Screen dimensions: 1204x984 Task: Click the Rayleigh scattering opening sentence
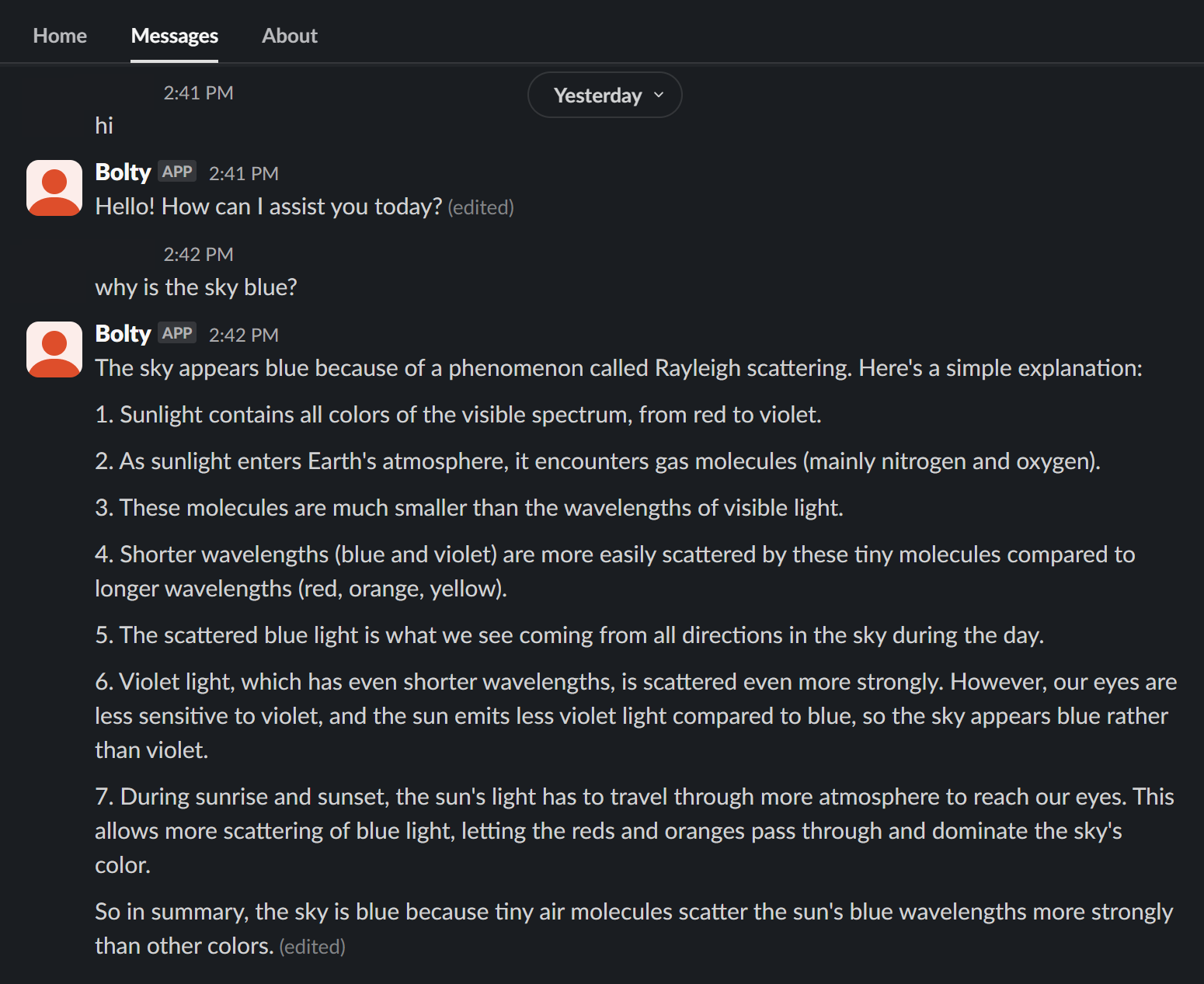[618, 368]
